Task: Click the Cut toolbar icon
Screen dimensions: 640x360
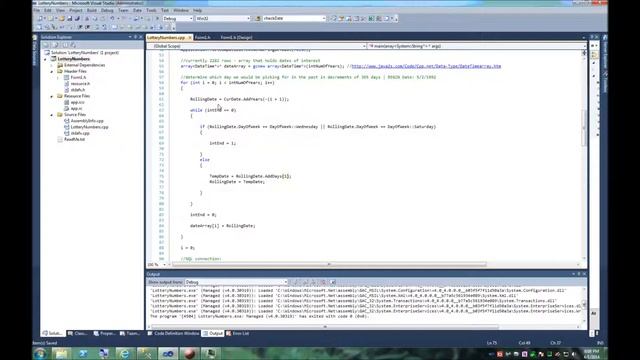Action: coord(87,18)
